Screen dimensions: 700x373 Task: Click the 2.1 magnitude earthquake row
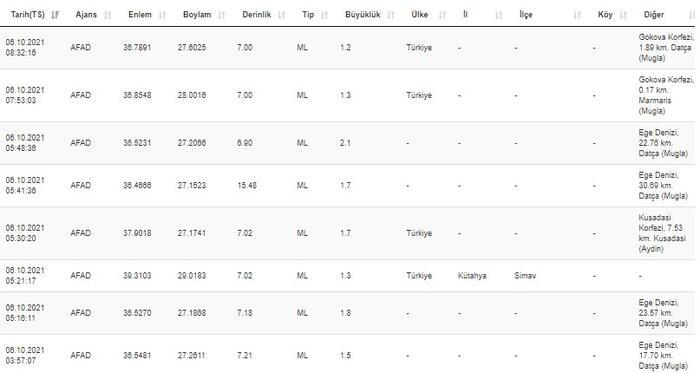coord(348,143)
